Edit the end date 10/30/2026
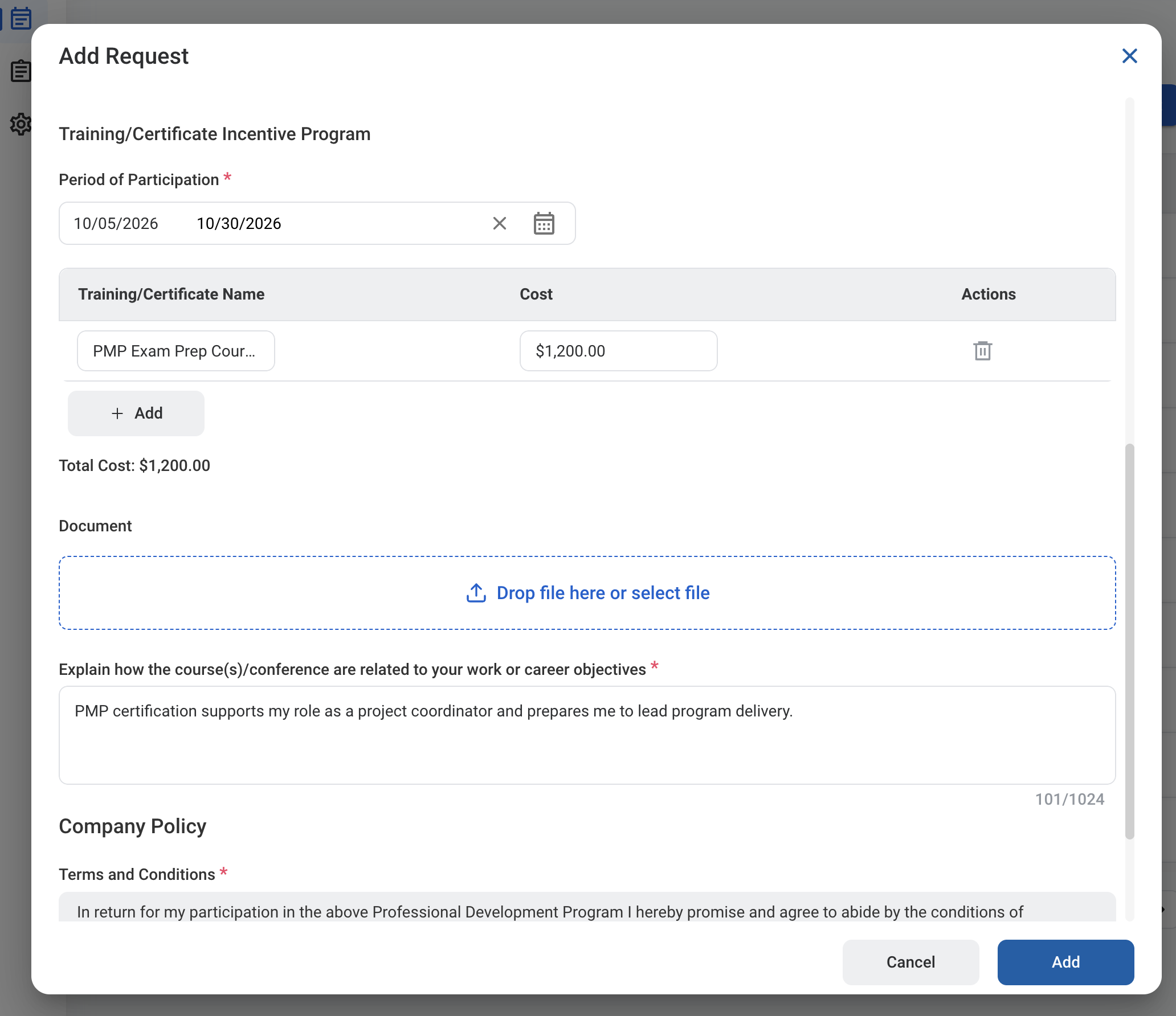The height and width of the screenshot is (1016, 1176). pos(239,223)
